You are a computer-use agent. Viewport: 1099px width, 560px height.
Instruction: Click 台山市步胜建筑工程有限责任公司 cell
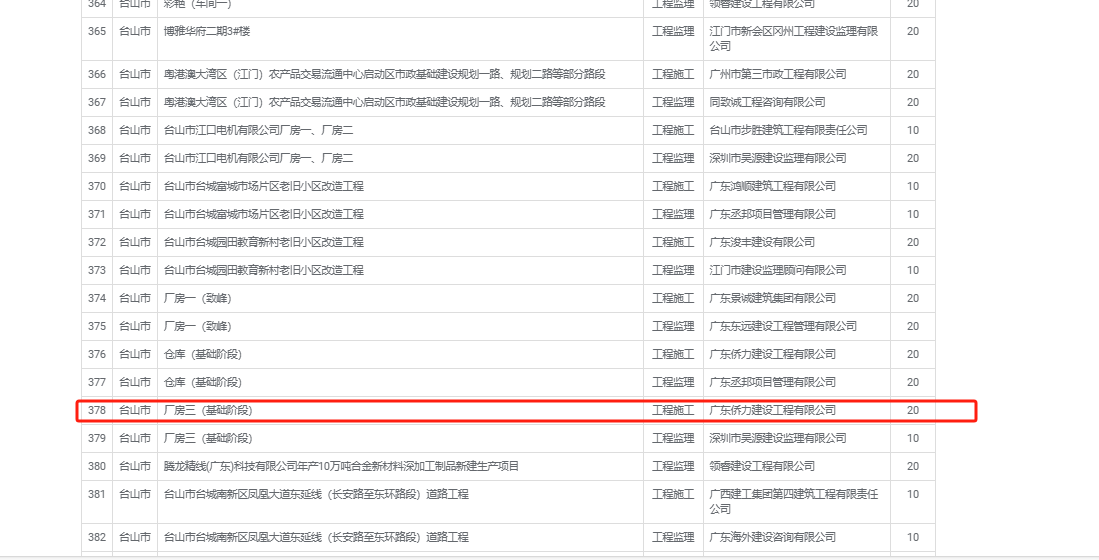pyautogui.click(x=788, y=130)
